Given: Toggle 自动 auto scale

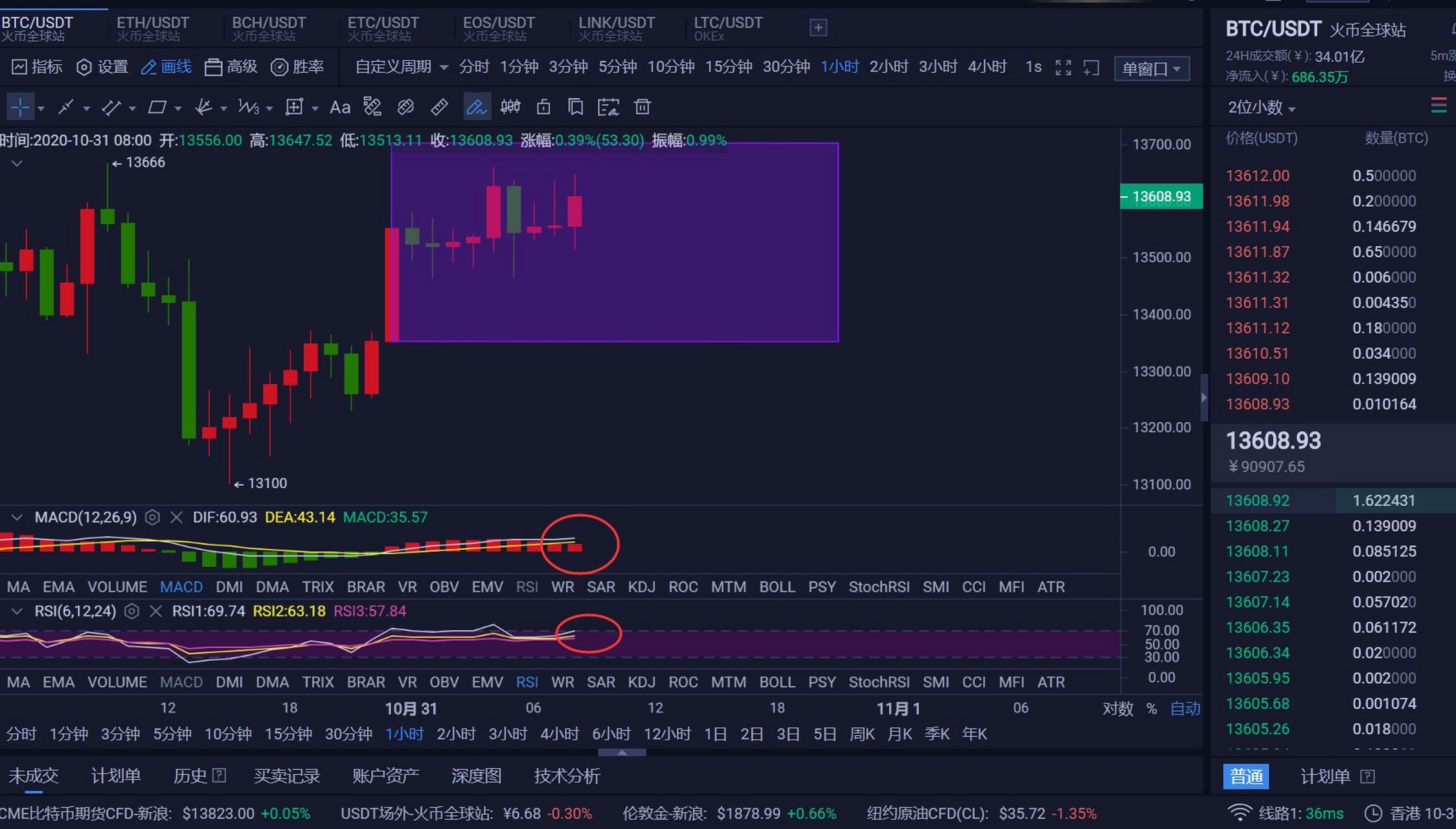Looking at the screenshot, I should click(1185, 709).
